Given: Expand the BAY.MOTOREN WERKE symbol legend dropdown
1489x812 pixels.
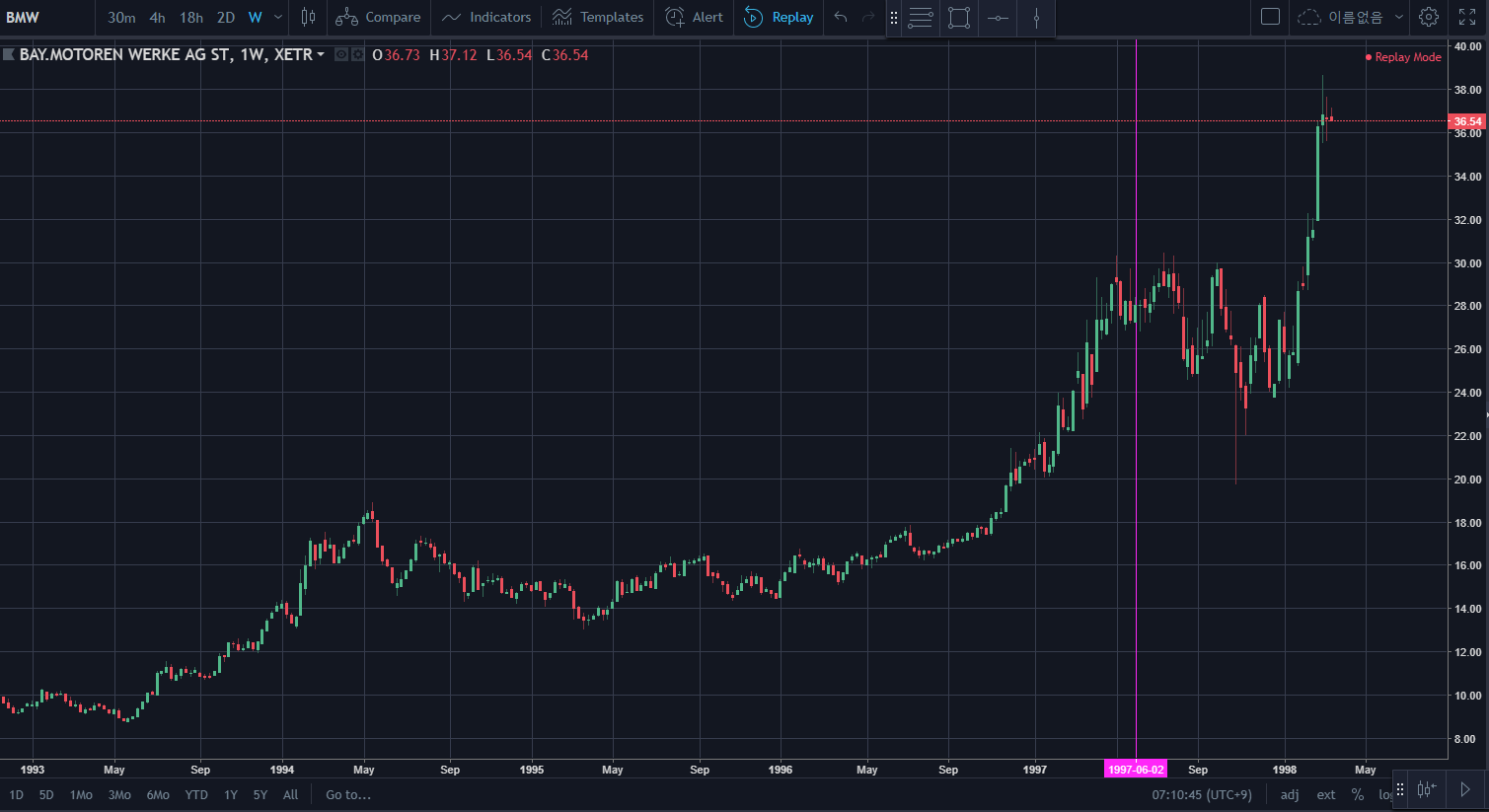Looking at the screenshot, I should click(x=321, y=55).
